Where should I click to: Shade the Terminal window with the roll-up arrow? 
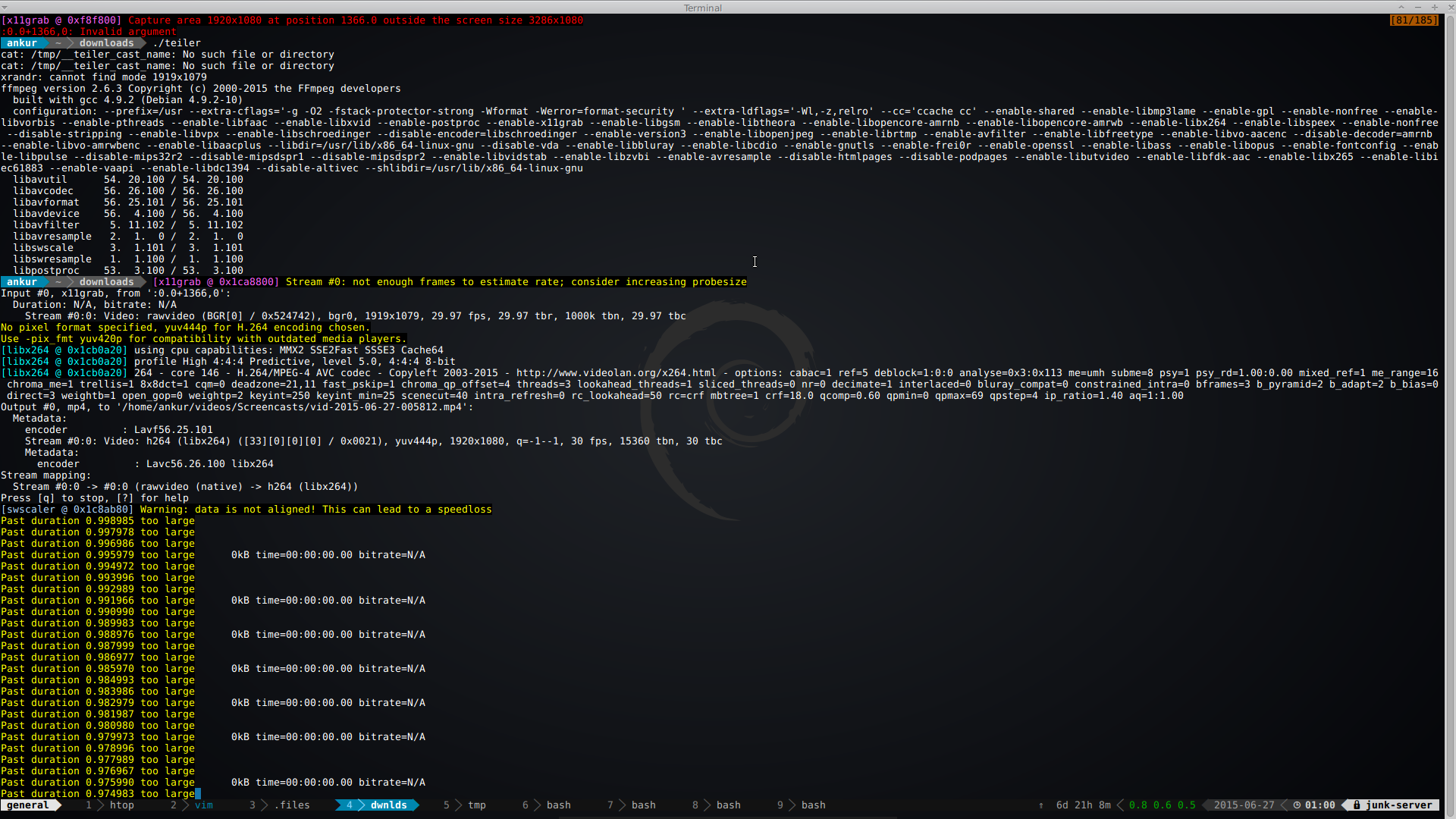pyautogui.click(x=1401, y=7)
